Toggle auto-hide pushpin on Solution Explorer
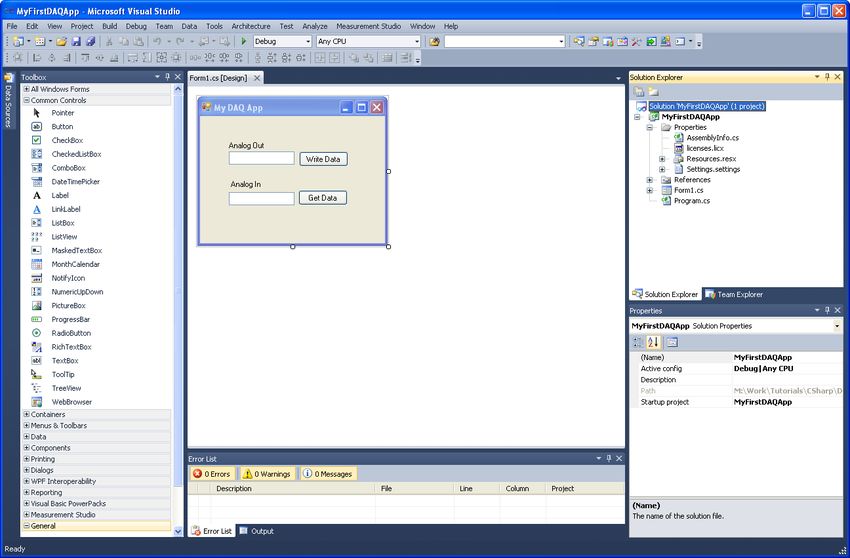Viewport: 850px width, 558px height. [x=827, y=77]
